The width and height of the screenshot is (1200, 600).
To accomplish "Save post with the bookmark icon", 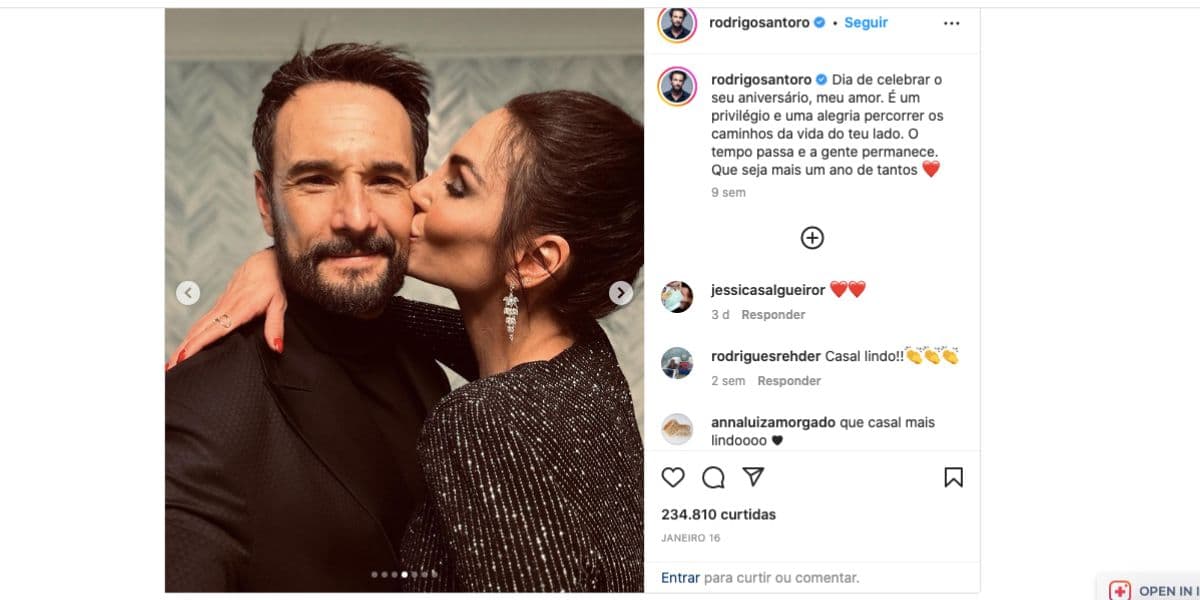I will tap(953, 477).
